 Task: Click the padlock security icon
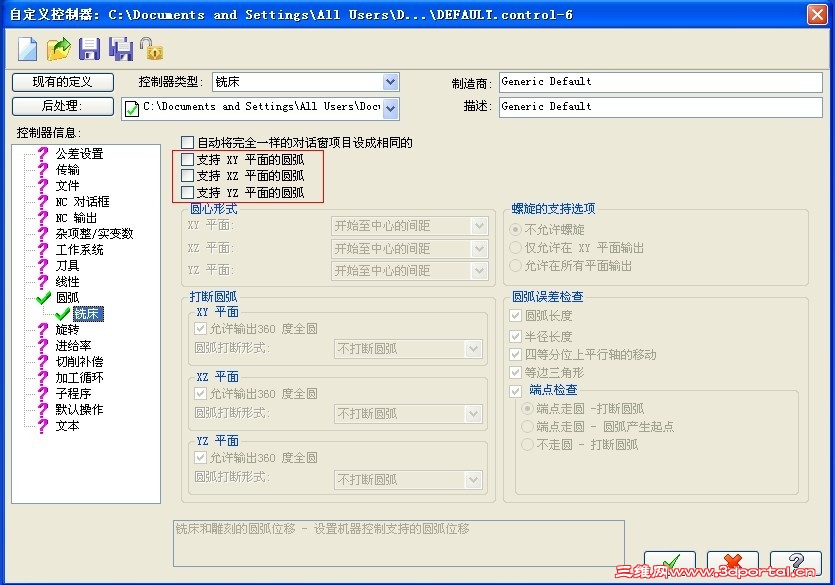pos(151,49)
